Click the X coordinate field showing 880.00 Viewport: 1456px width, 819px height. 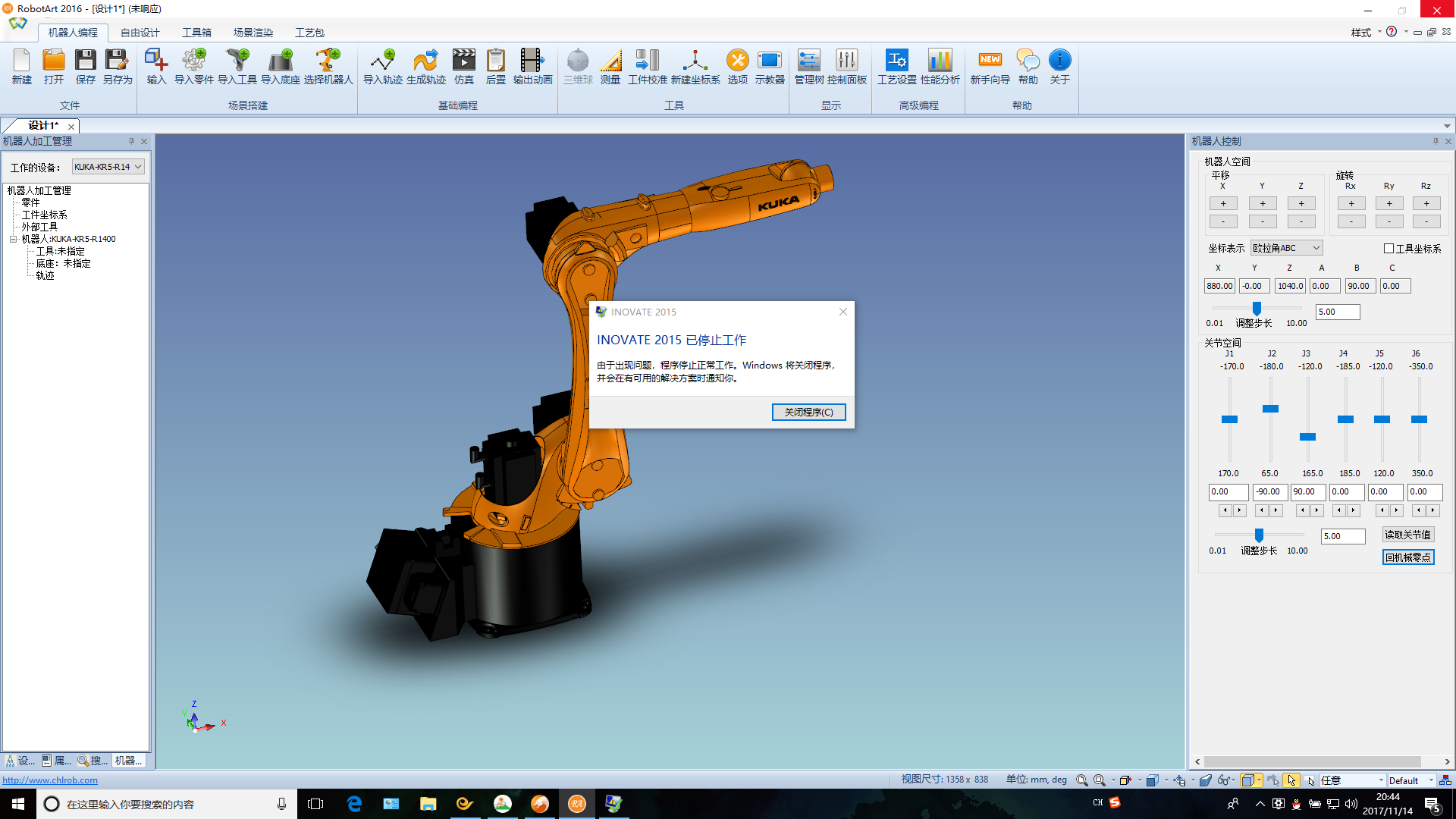[1219, 286]
